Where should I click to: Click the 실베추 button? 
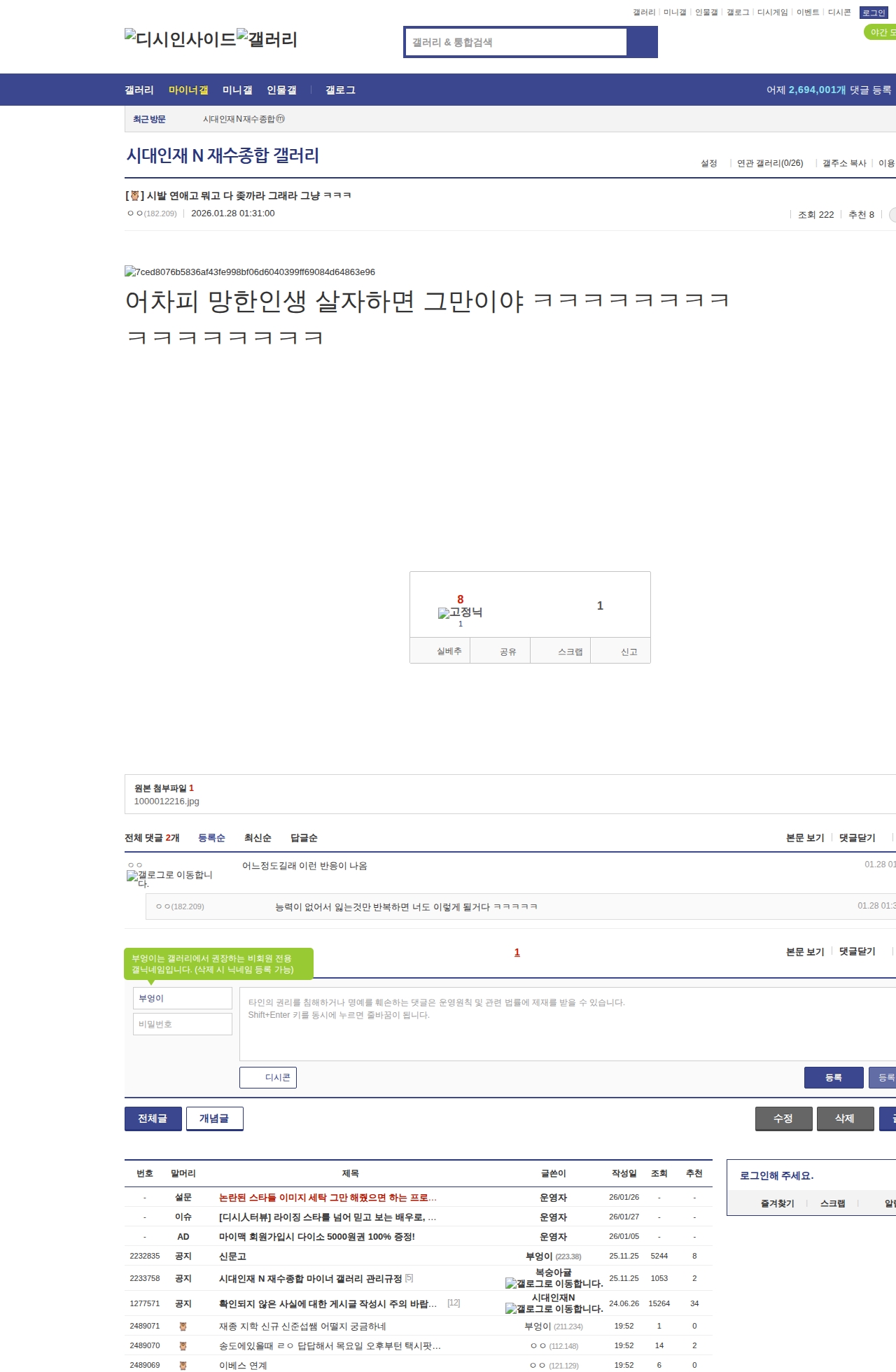click(x=440, y=651)
